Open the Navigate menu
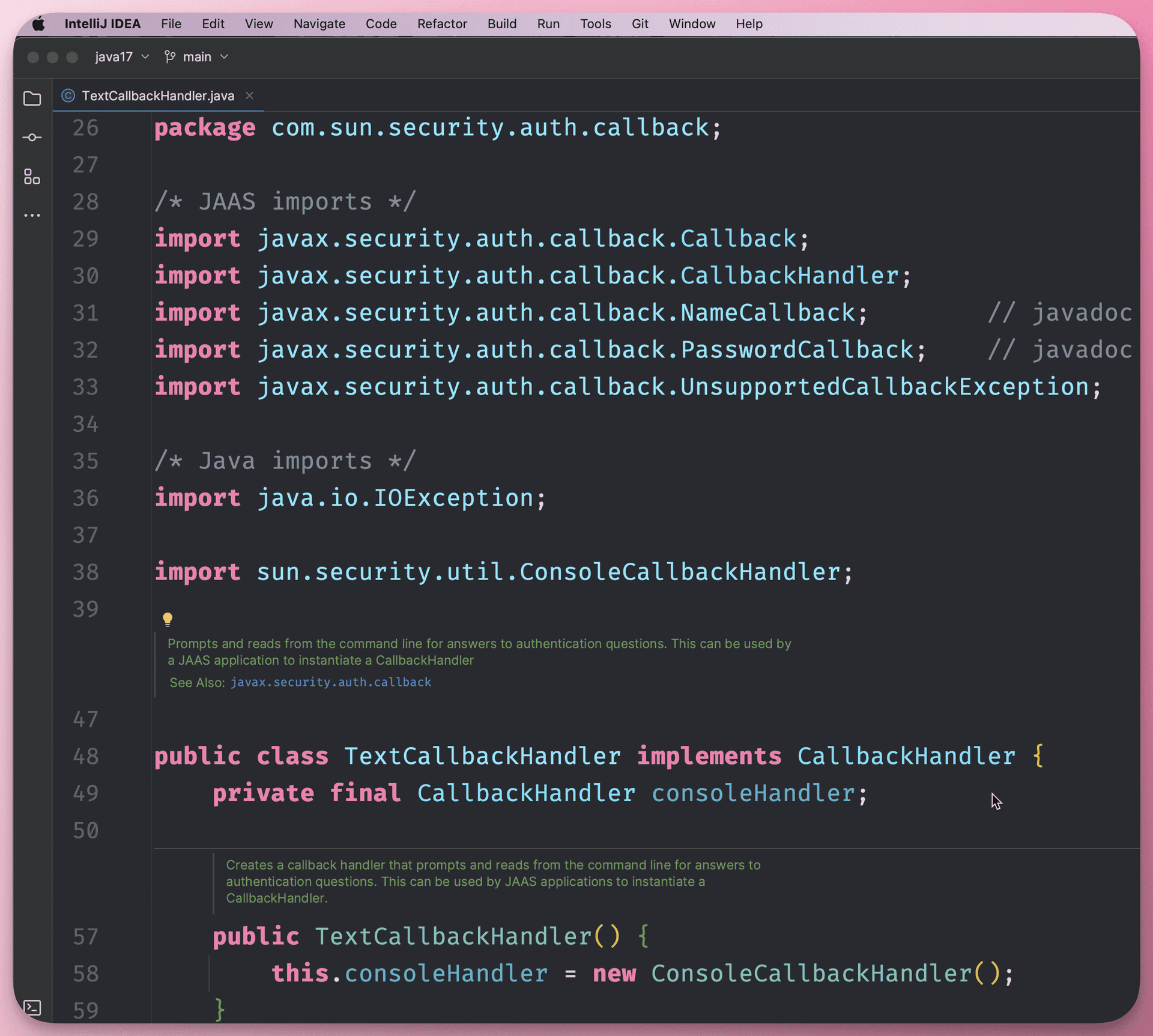1153x1036 pixels. click(319, 24)
